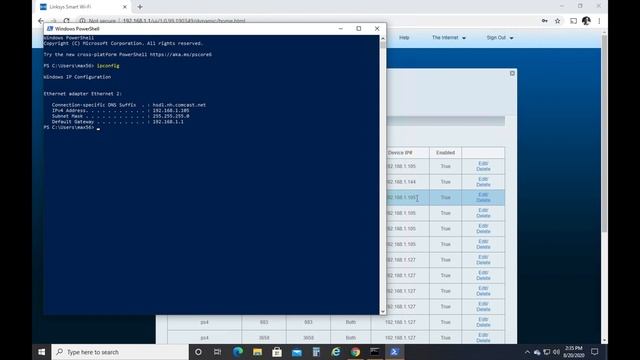
Task: Minimize the Windows PowerShell window
Action: [x=341, y=29]
